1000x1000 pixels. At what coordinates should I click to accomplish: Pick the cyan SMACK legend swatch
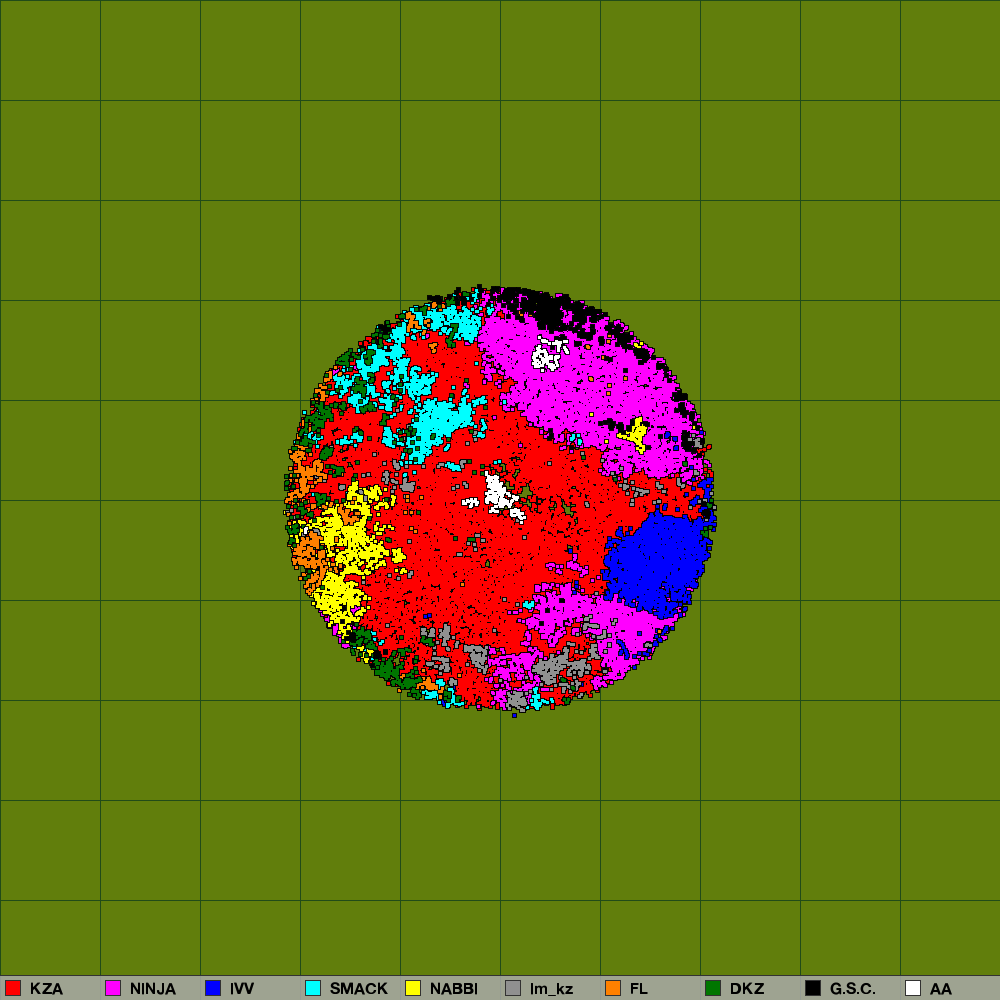coord(313,988)
